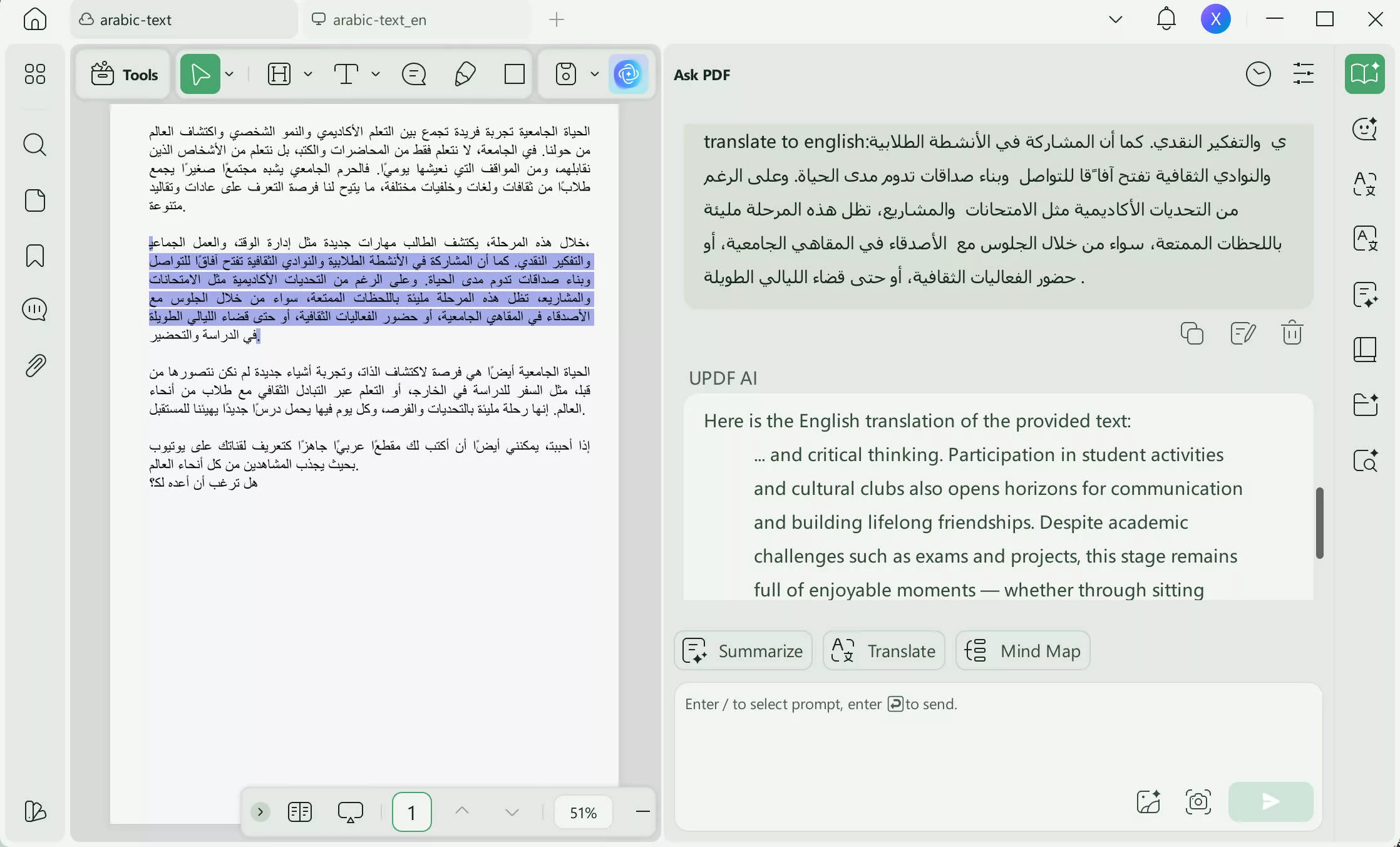Select the pencil drawing tool
The height and width of the screenshot is (847, 1400).
pos(465,74)
